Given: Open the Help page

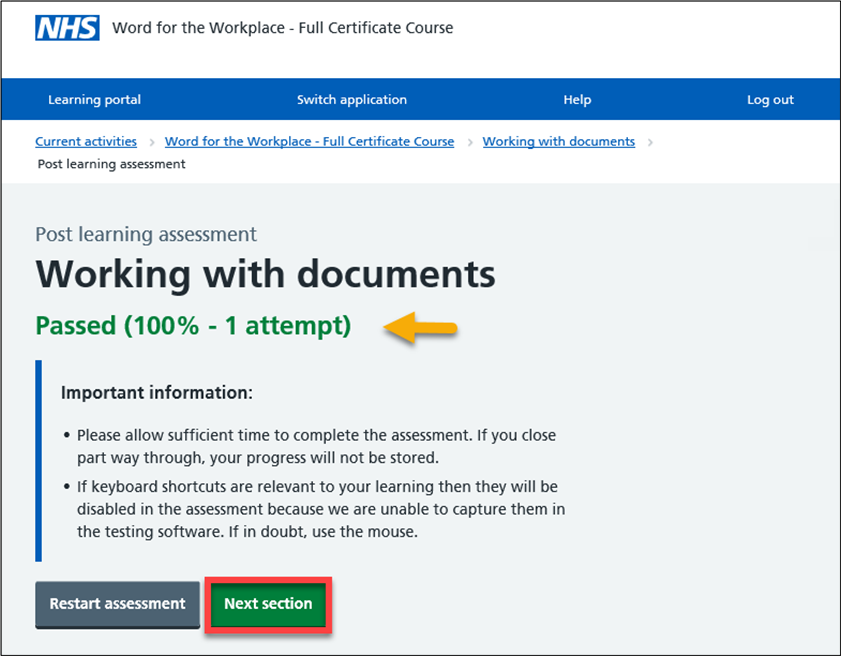Looking at the screenshot, I should coord(577,100).
